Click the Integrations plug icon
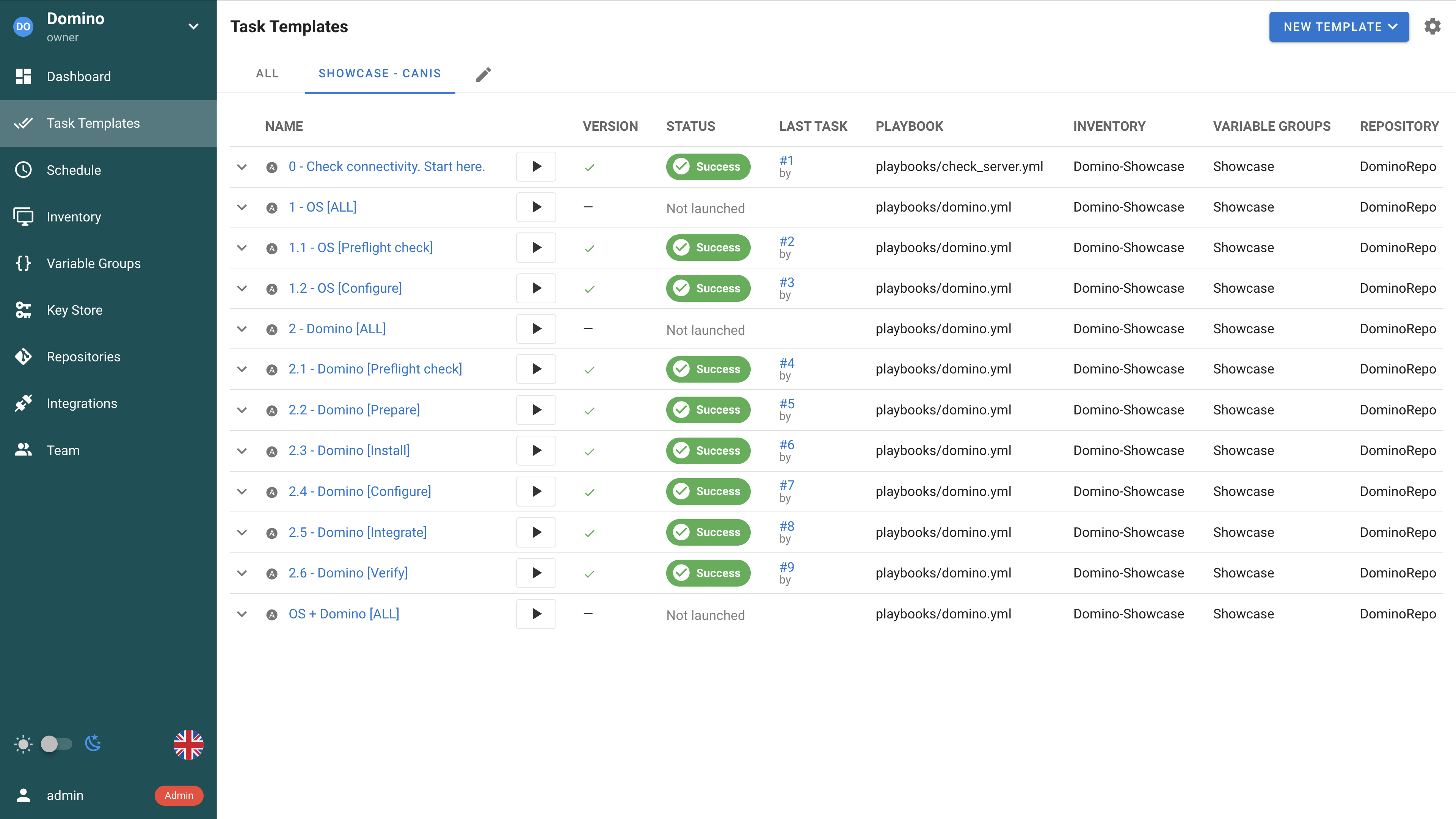The height and width of the screenshot is (819, 1456). (23, 403)
